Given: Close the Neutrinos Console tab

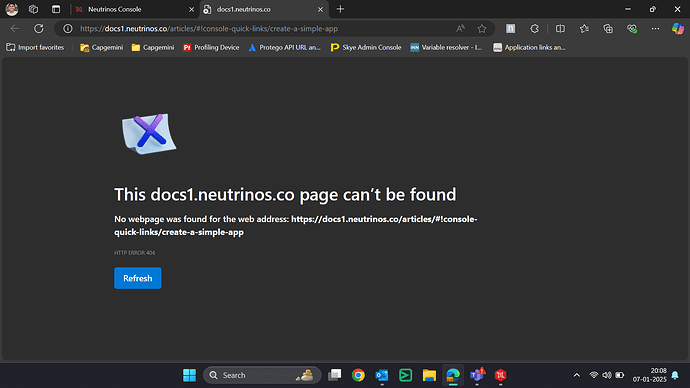Looking at the screenshot, I should pyautogui.click(x=191, y=9).
